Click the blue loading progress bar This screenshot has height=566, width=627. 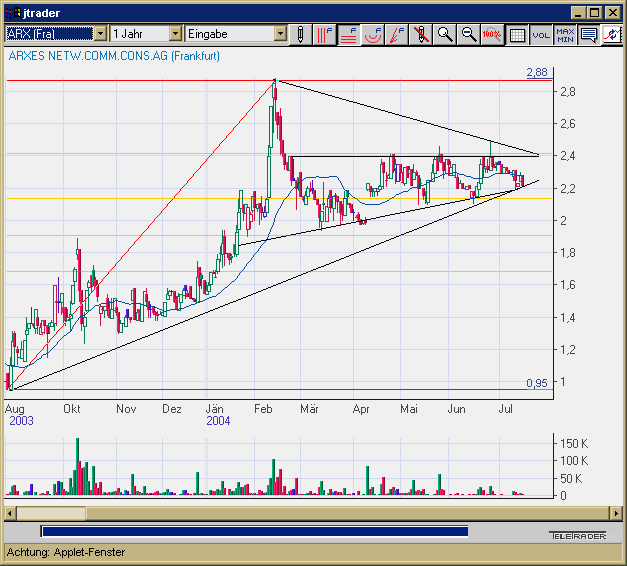255,531
